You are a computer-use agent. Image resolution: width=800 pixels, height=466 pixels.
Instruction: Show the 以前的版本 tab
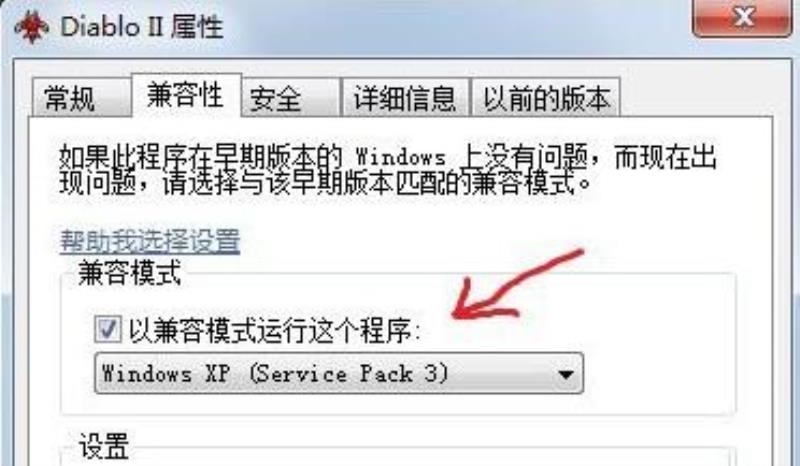(x=546, y=97)
